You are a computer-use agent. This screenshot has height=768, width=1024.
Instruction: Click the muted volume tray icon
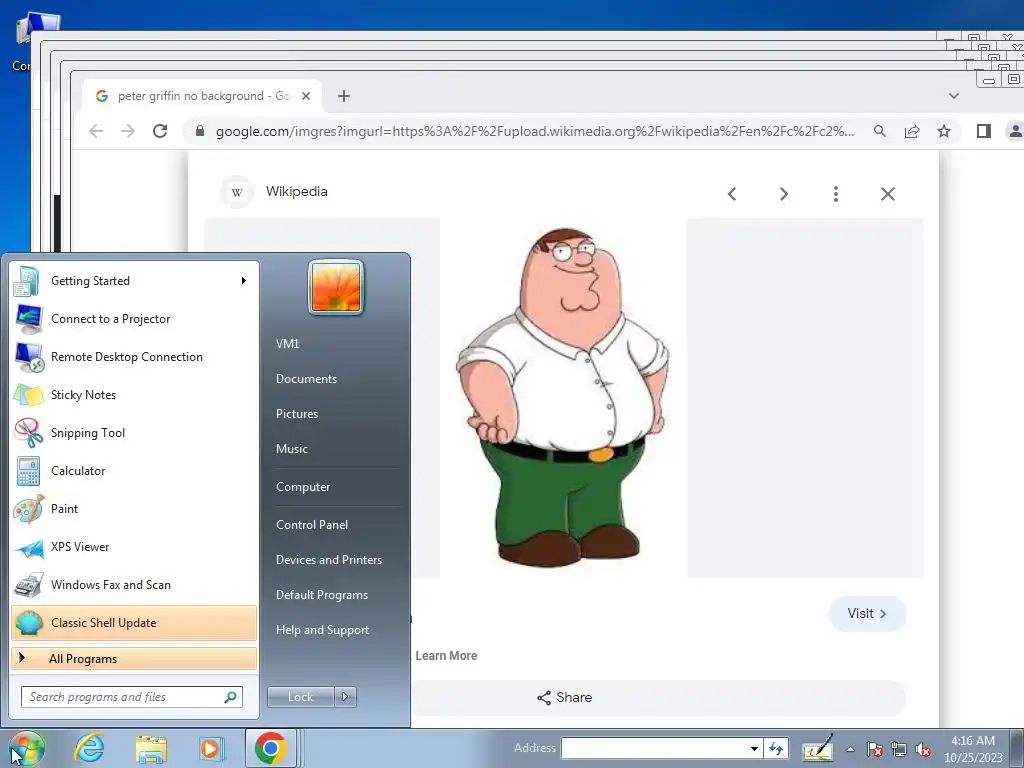pyautogui.click(x=923, y=749)
